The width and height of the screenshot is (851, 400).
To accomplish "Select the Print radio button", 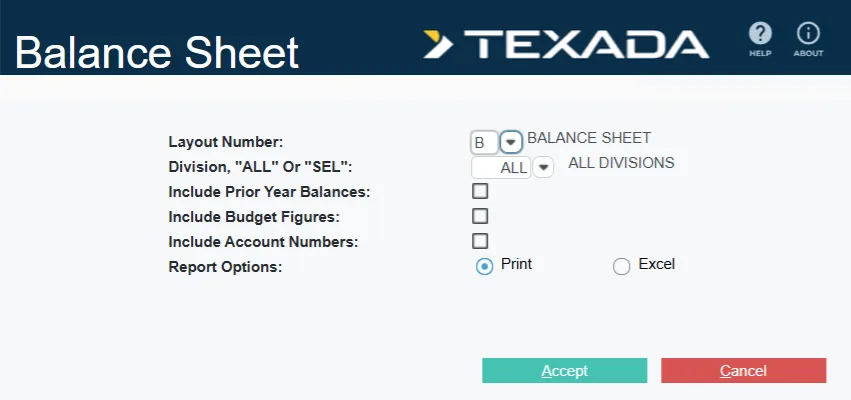I will click(x=485, y=266).
